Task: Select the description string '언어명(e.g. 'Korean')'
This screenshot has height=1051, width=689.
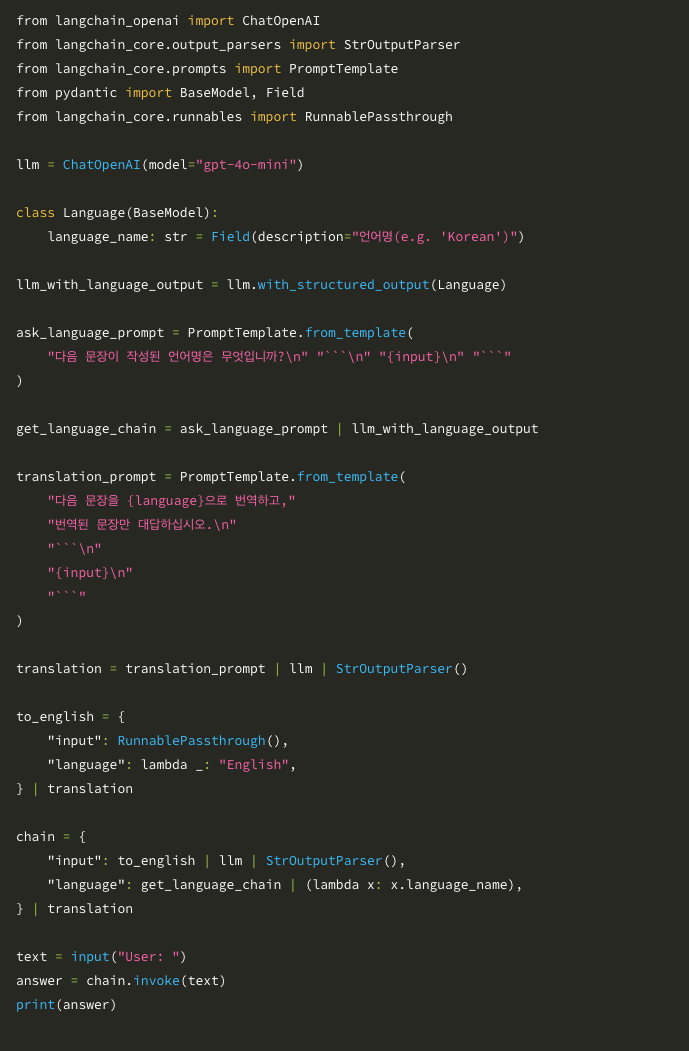Action: tap(434, 237)
